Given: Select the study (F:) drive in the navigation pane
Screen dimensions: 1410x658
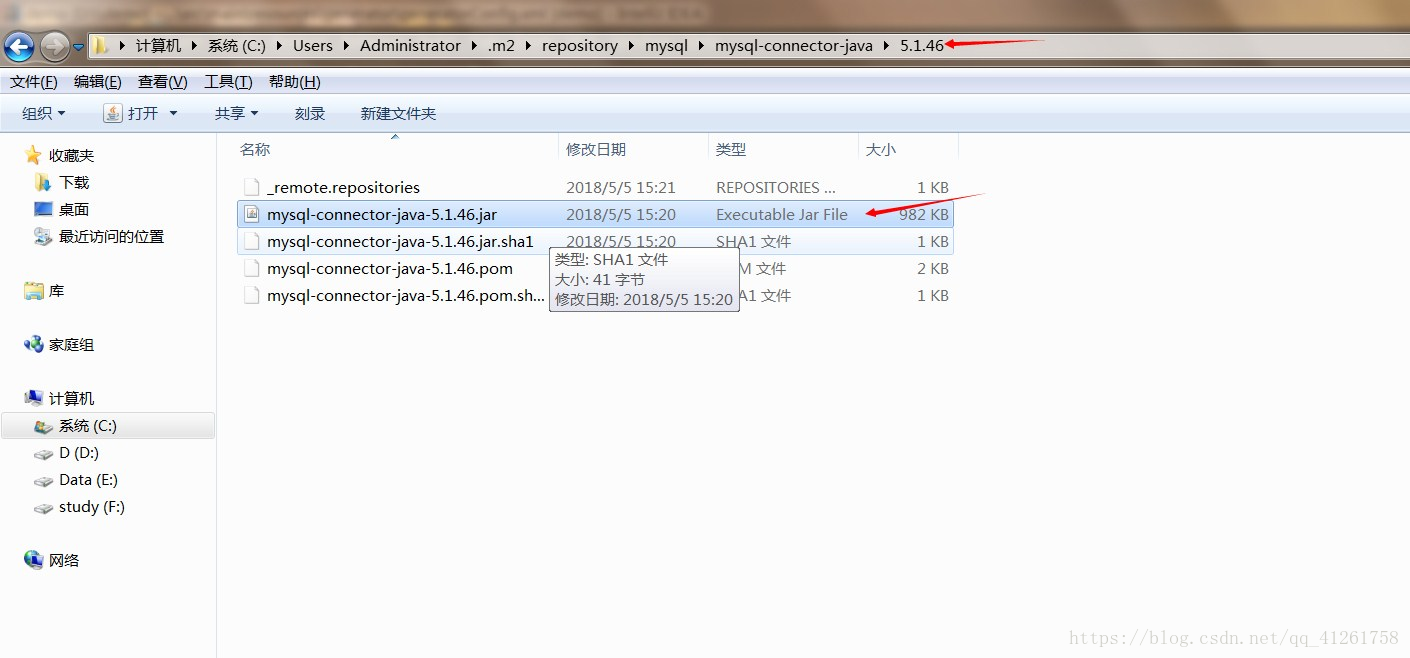Looking at the screenshot, I should click(x=92, y=506).
